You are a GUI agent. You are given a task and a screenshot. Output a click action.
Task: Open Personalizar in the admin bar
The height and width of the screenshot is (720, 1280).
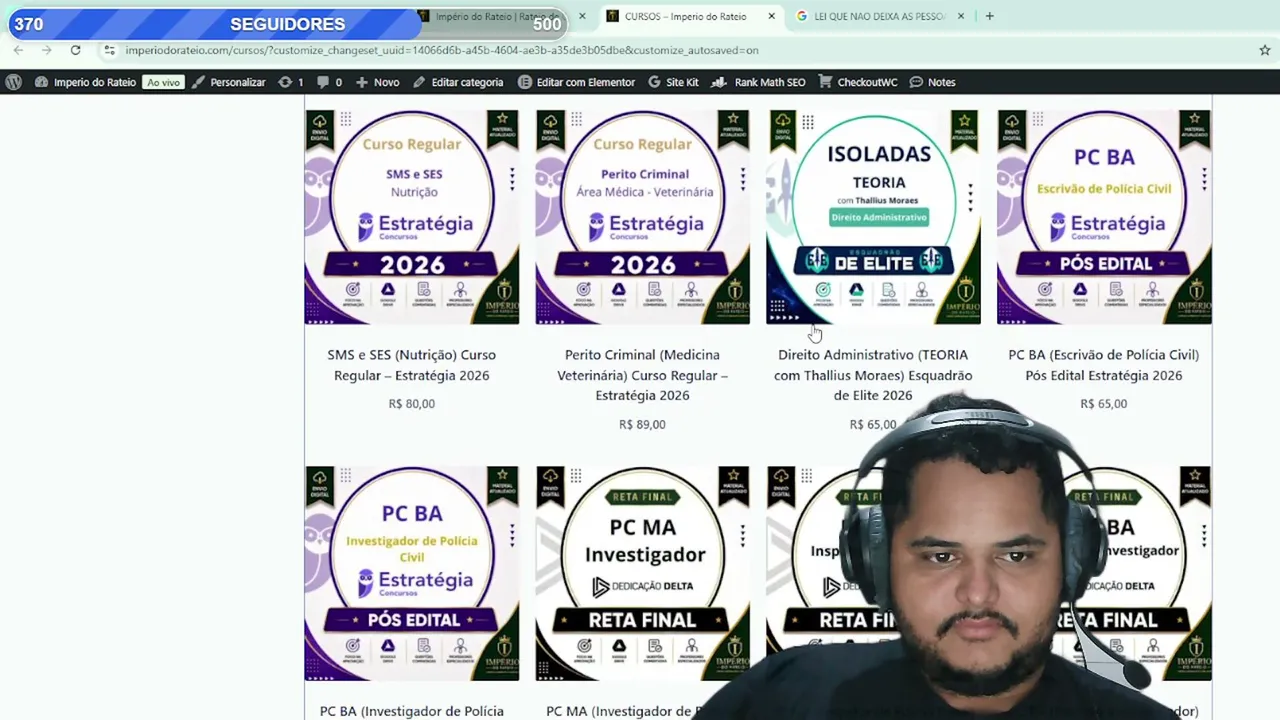coord(228,82)
